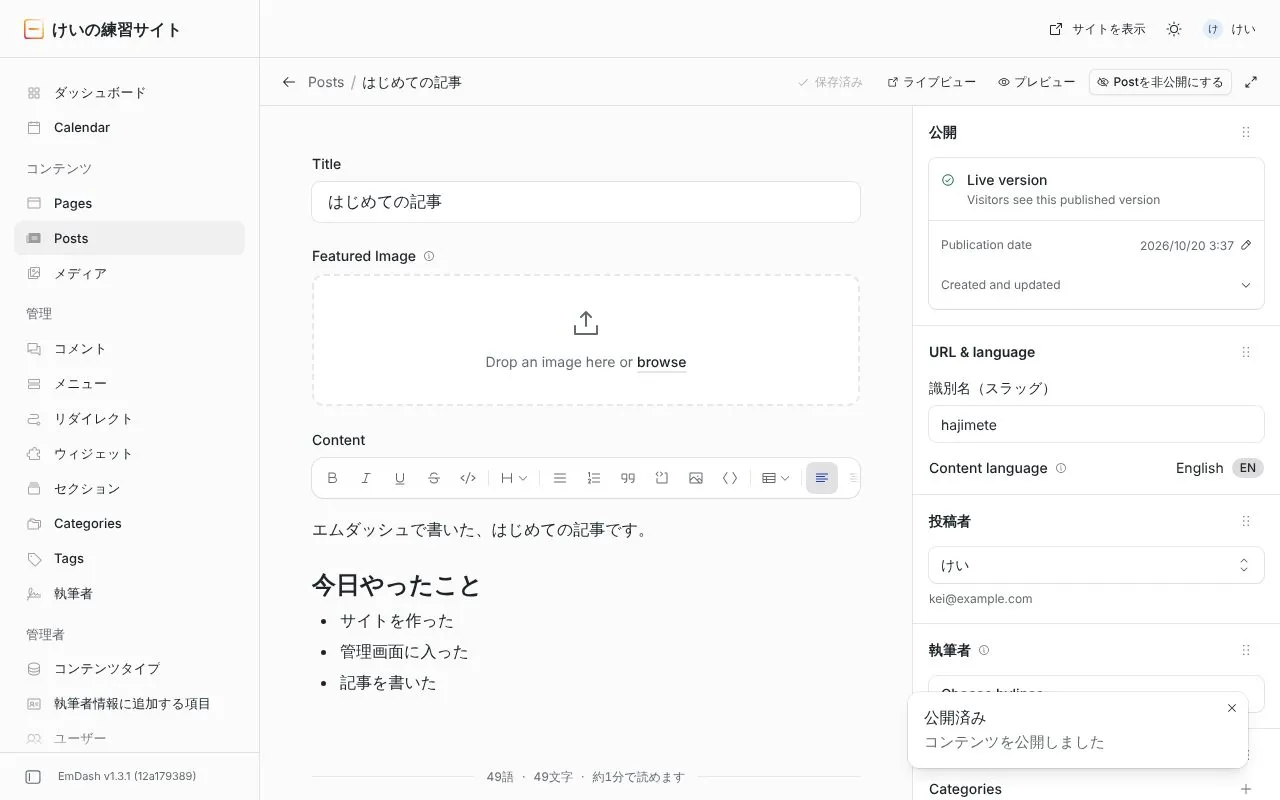Image resolution: width=1280 pixels, height=800 pixels.
Task: Expand the Created and updated details
Action: coord(1096,285)
